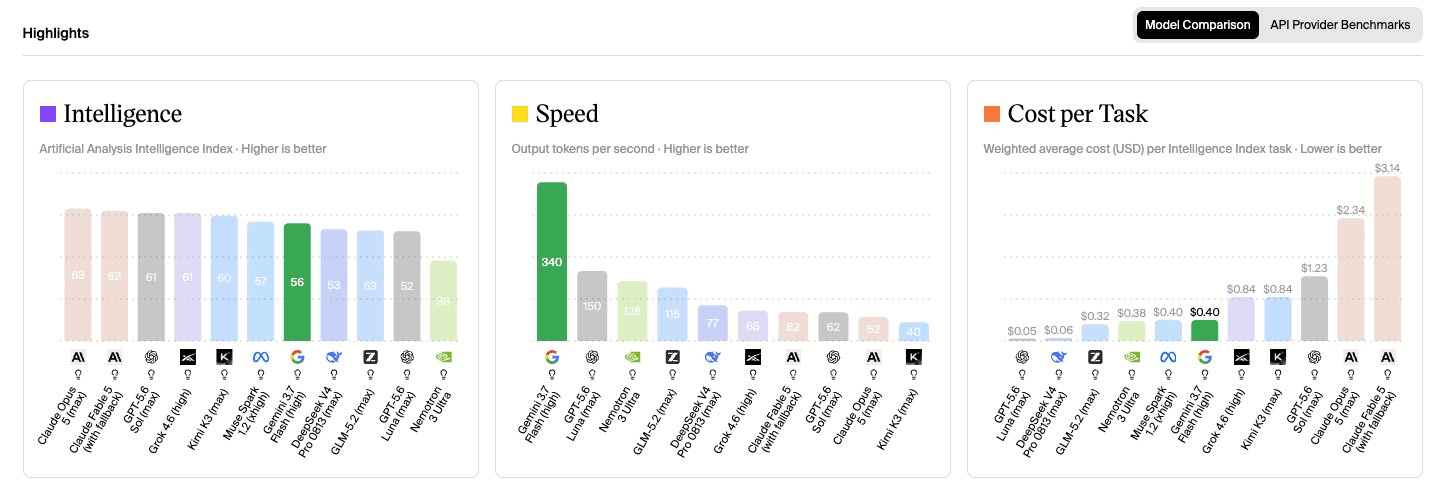
Task: Click the Kimi K logo in the Speed chart
Action: (x=913, y=356)
